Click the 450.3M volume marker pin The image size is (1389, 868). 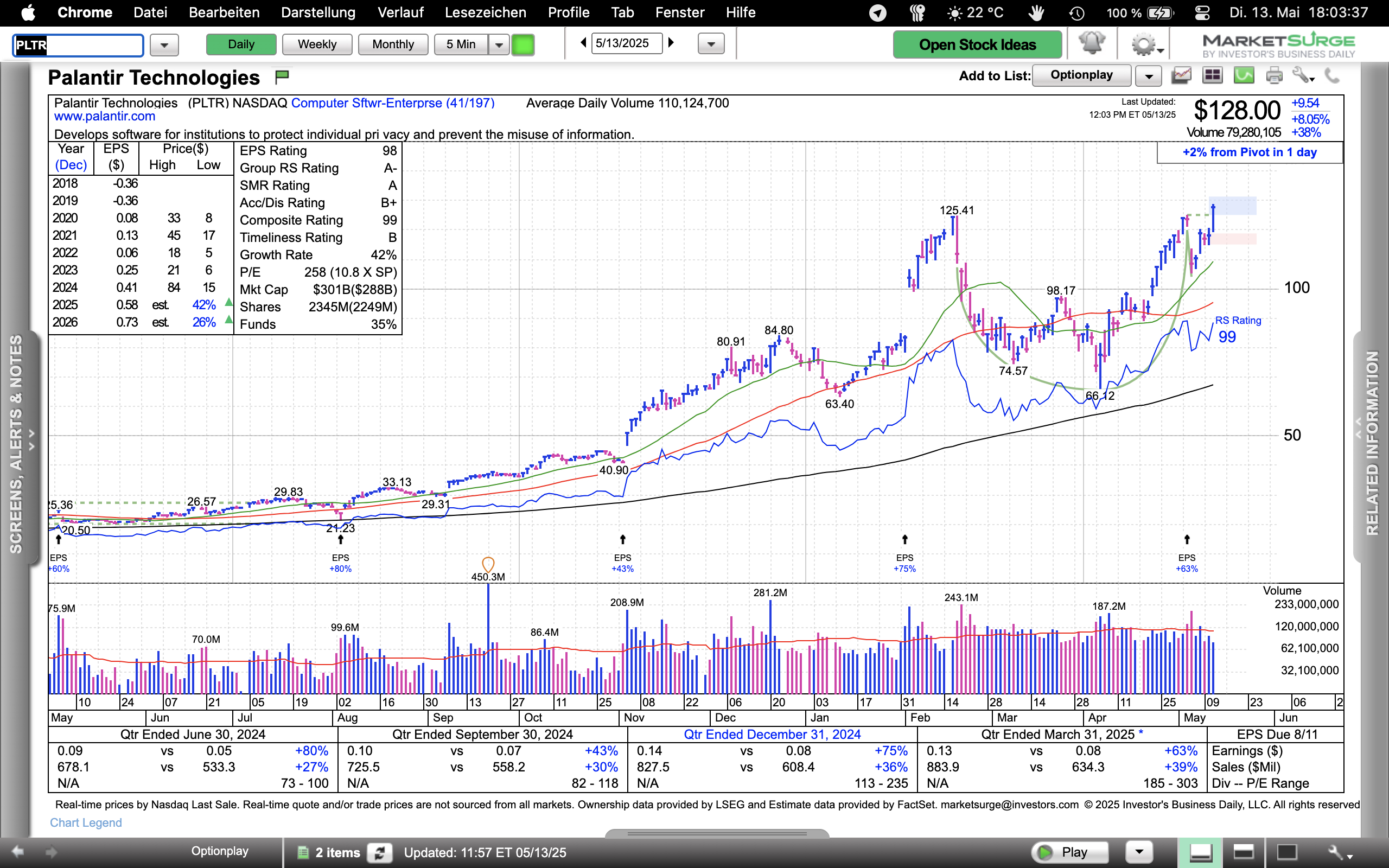[488, 564]
